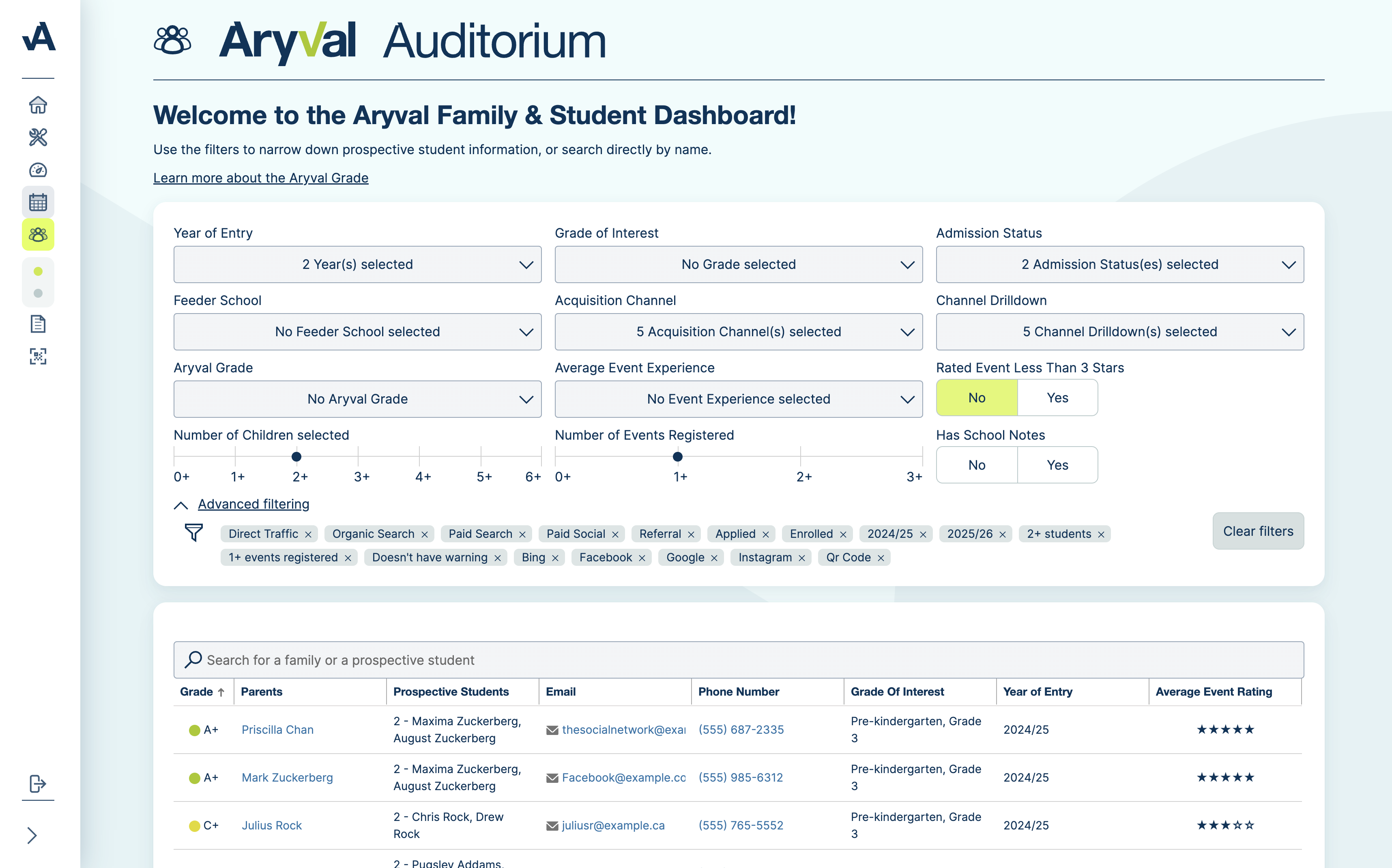
Task: Expand the sidebar with the chevron arrow
Action: coord(33,836)
